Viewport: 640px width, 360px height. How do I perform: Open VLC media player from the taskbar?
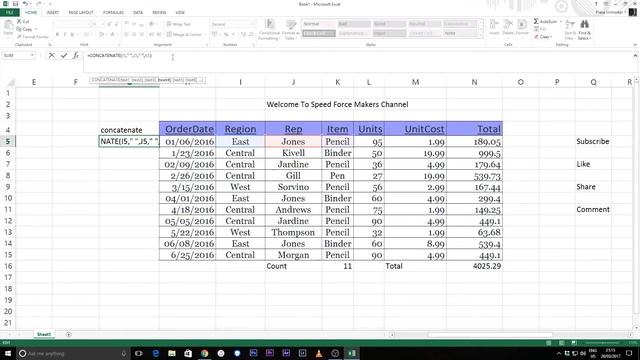click(319, 353)
